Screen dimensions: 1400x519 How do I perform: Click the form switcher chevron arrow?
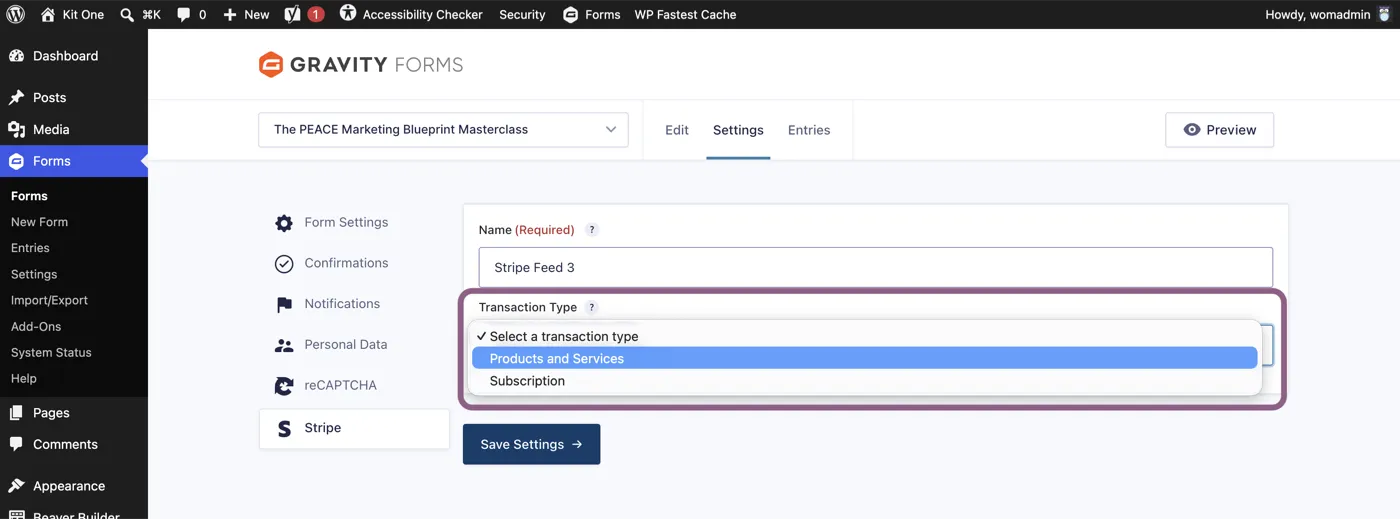611,130
